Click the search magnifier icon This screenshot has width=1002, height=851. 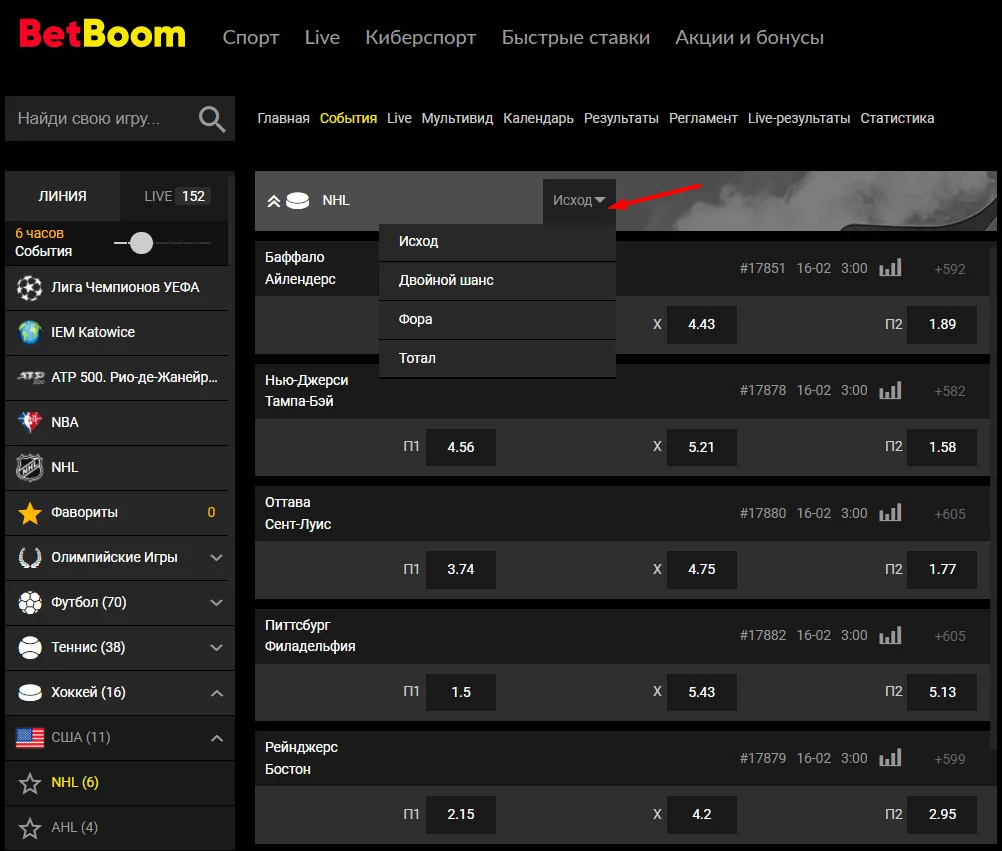212,119
